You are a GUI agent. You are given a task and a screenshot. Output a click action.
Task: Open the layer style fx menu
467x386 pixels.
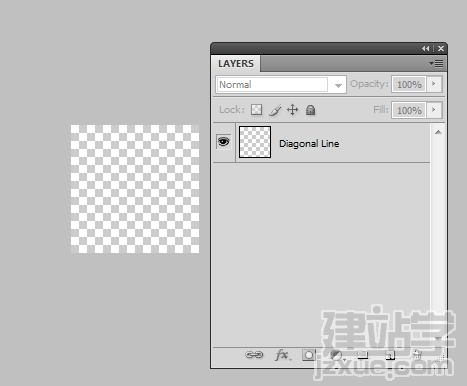point(283,355)
